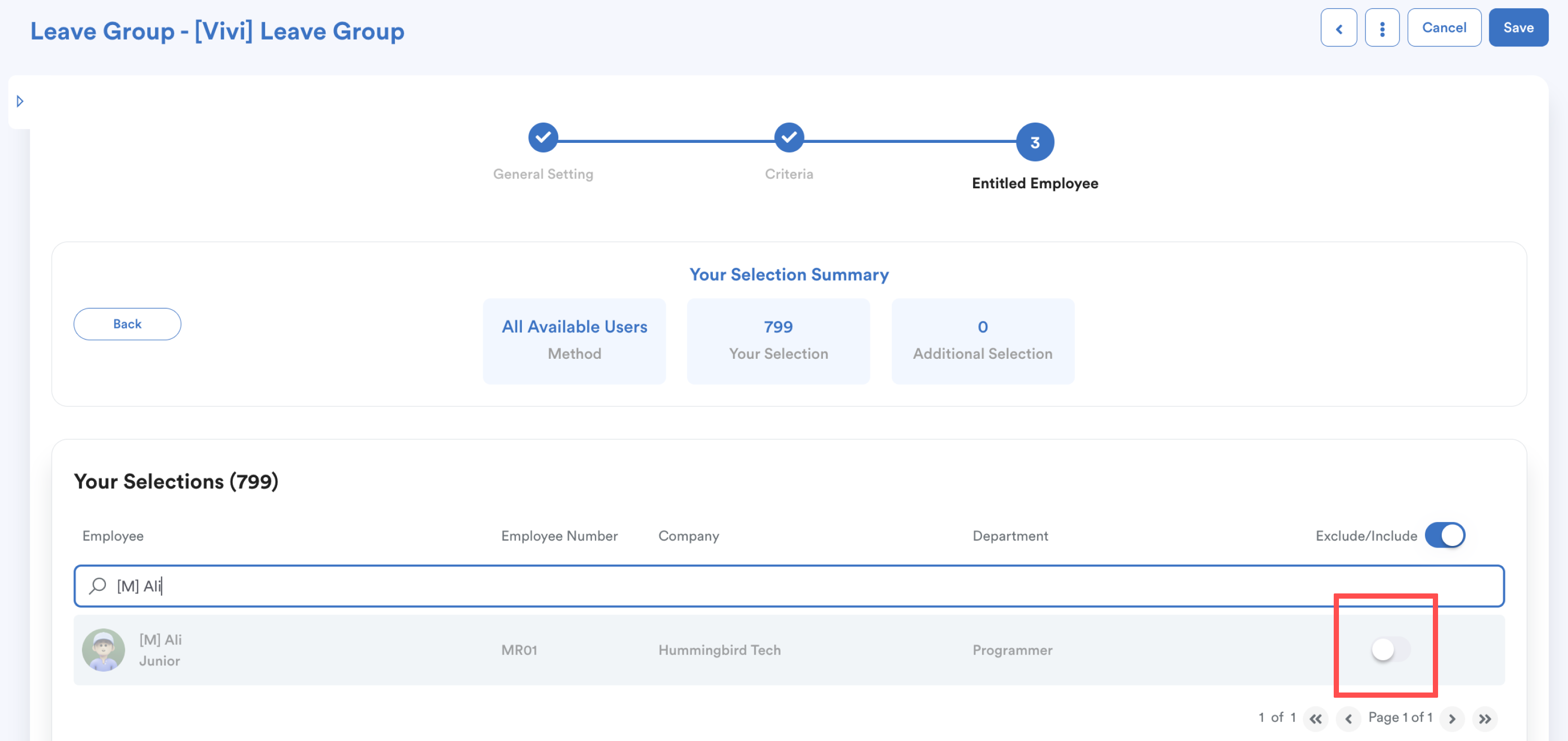This screenshot has width=1568, height=741.
Task: Select the Entitled Employee step 3
Action: 1034,142
